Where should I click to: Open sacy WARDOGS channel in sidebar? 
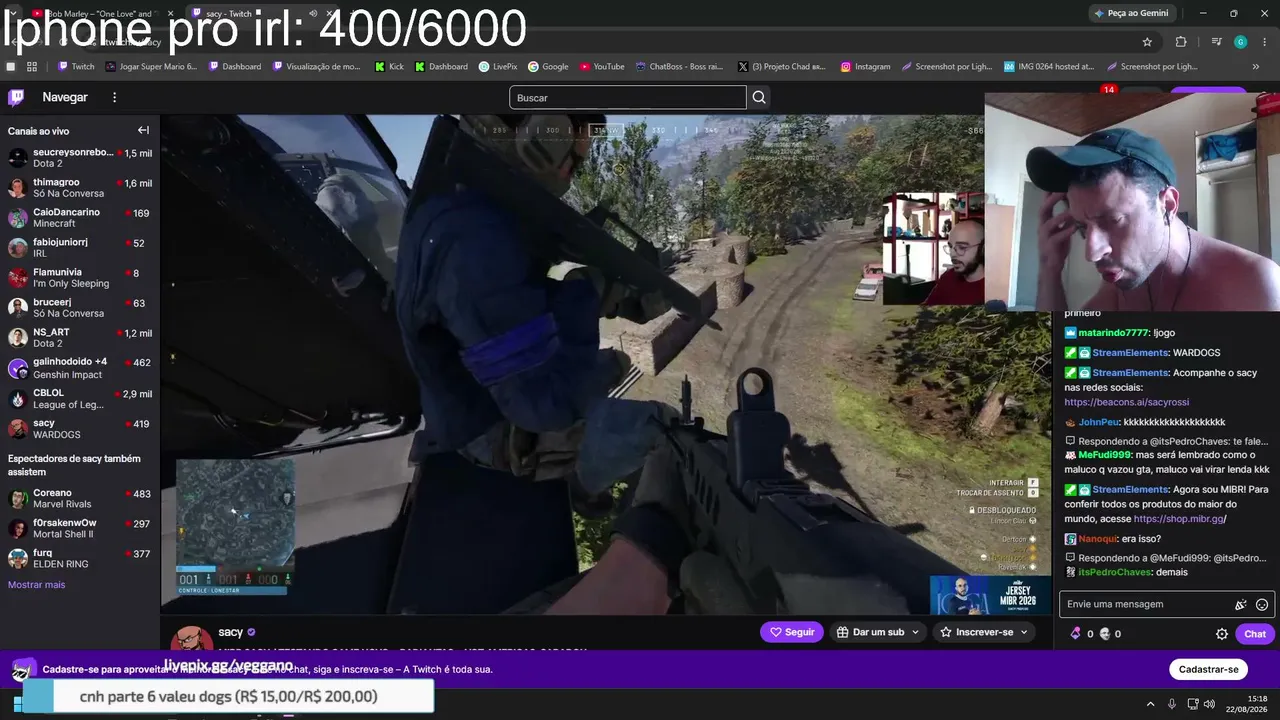coord(80,429)
